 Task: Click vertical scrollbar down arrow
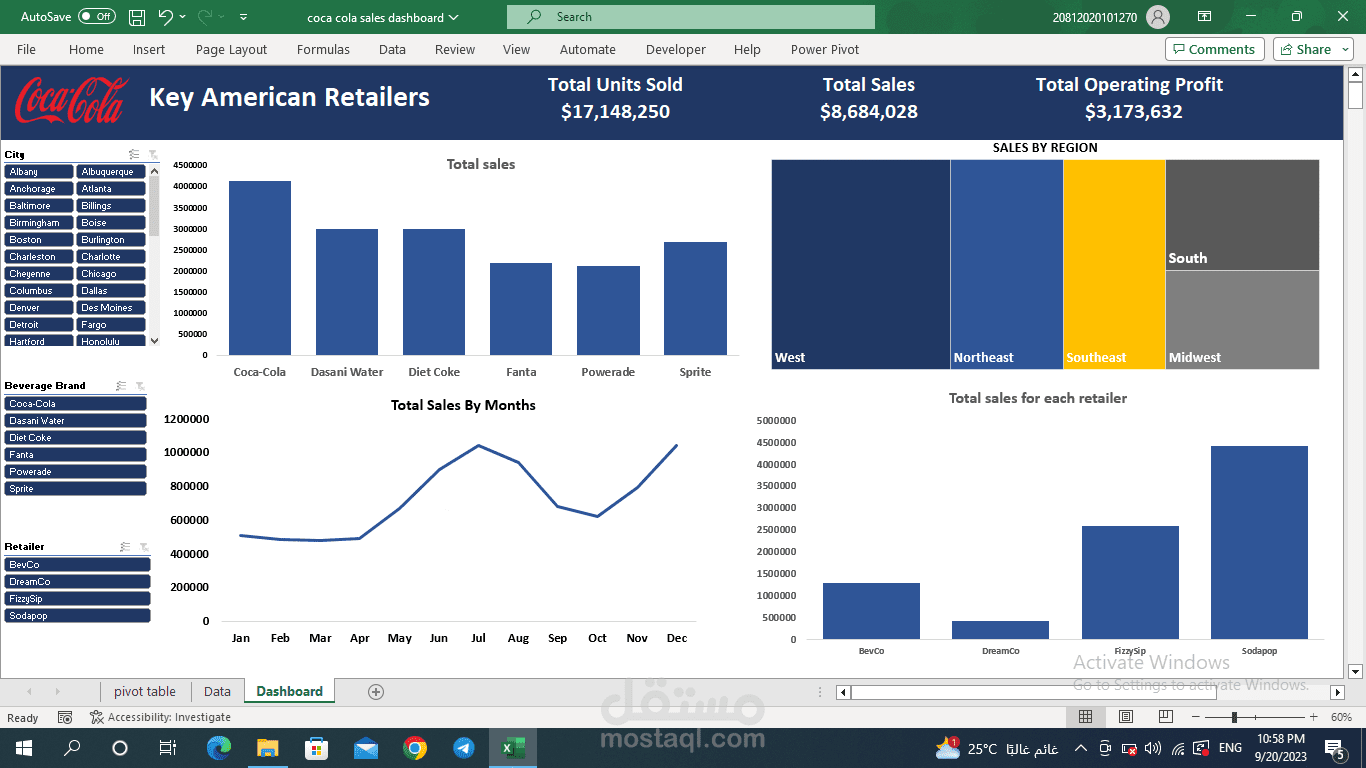coord(1355,671)
